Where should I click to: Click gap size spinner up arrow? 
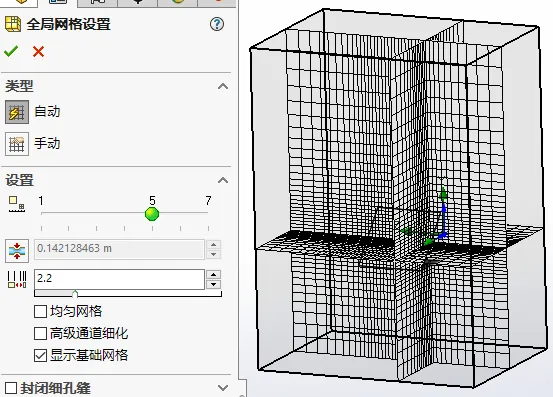213,244
